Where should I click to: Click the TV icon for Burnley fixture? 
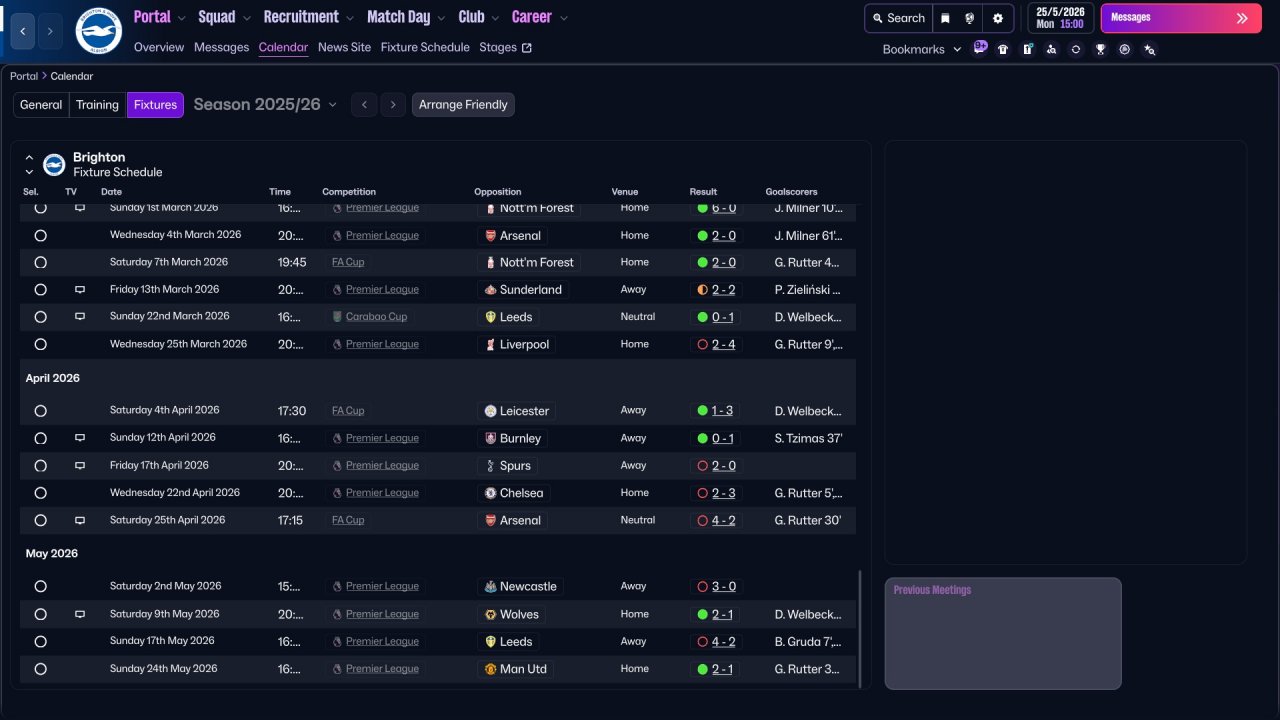[x=80, y=438]
